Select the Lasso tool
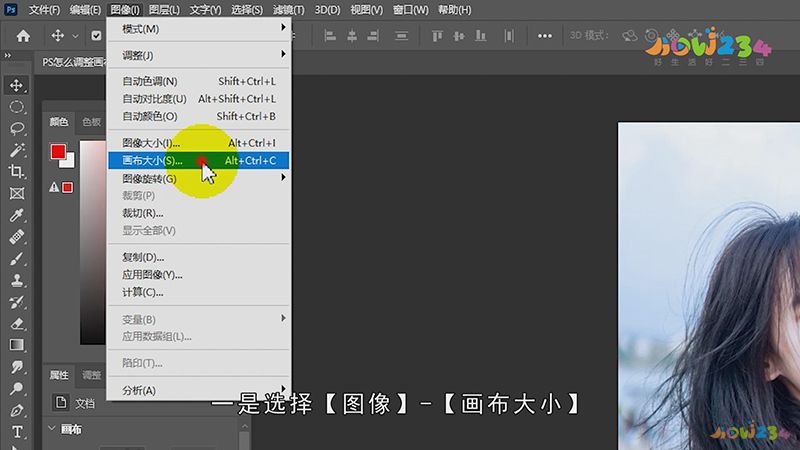Viewport: 800px width, 450px height. 16,128
